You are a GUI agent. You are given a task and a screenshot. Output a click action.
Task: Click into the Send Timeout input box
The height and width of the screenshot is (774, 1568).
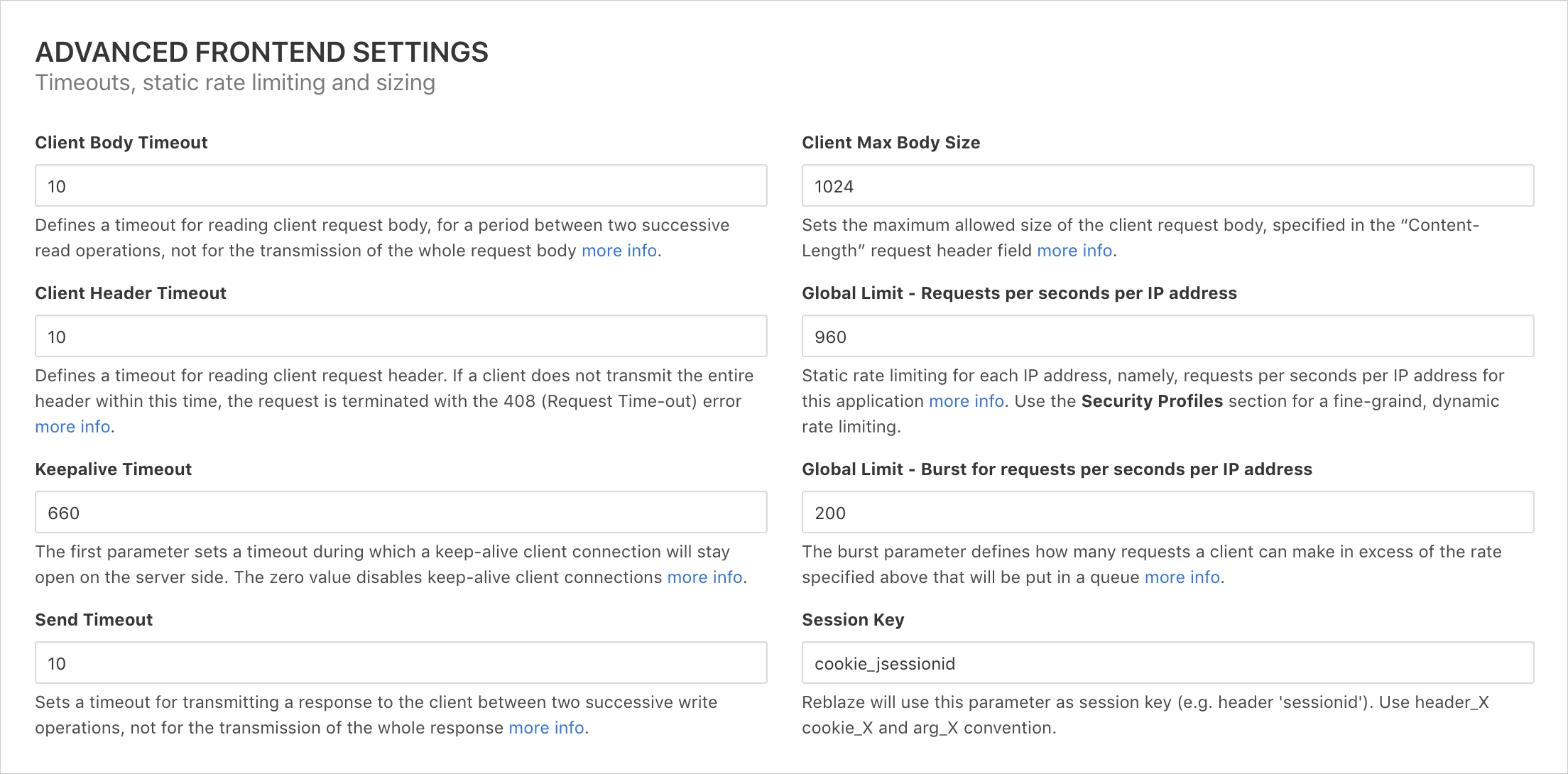click(x=401, y=663)
